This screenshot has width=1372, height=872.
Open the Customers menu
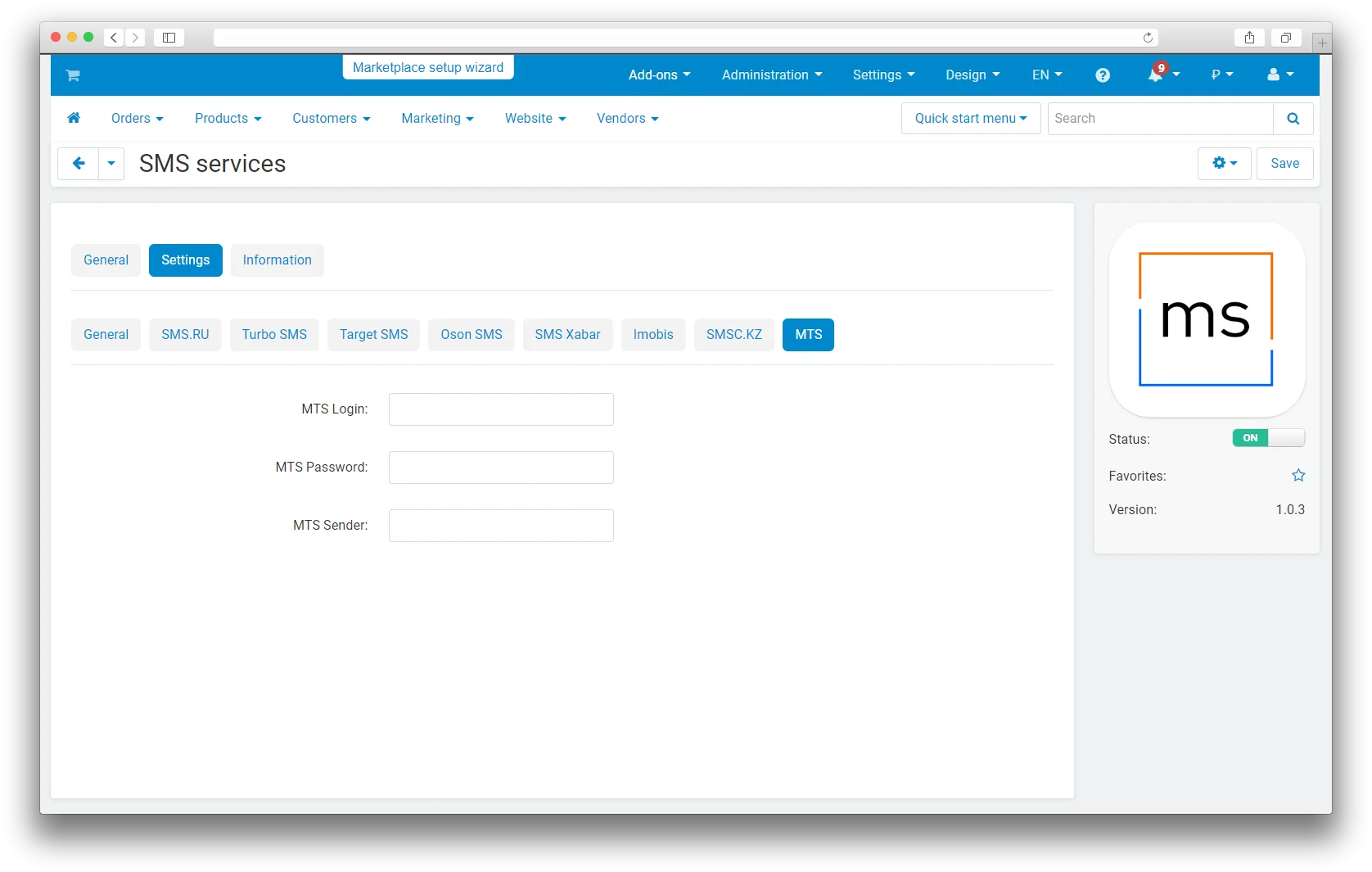(x=332, y=119)
